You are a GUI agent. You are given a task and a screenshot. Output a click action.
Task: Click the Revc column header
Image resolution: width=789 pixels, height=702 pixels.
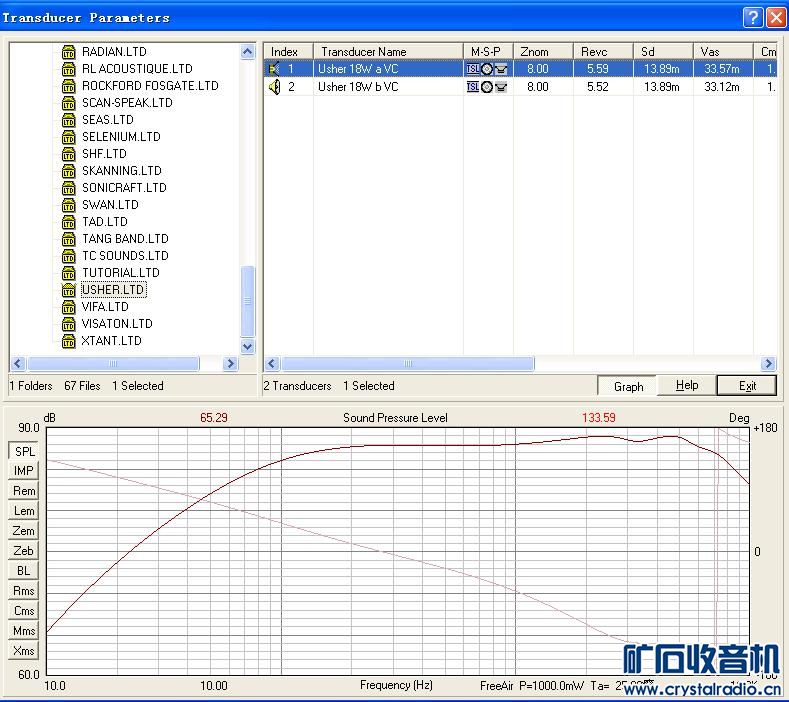(603, 52)
